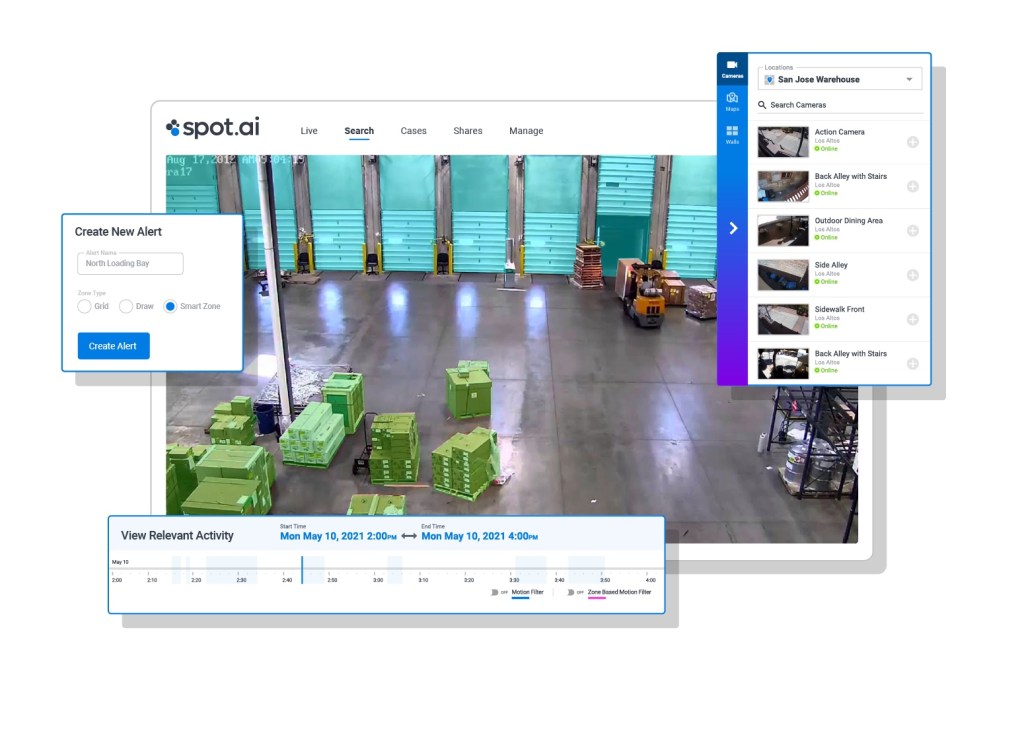Open the Cameras sidebar icon
The width and height of the screenshot is (1024, 733).
pos(732,69)
